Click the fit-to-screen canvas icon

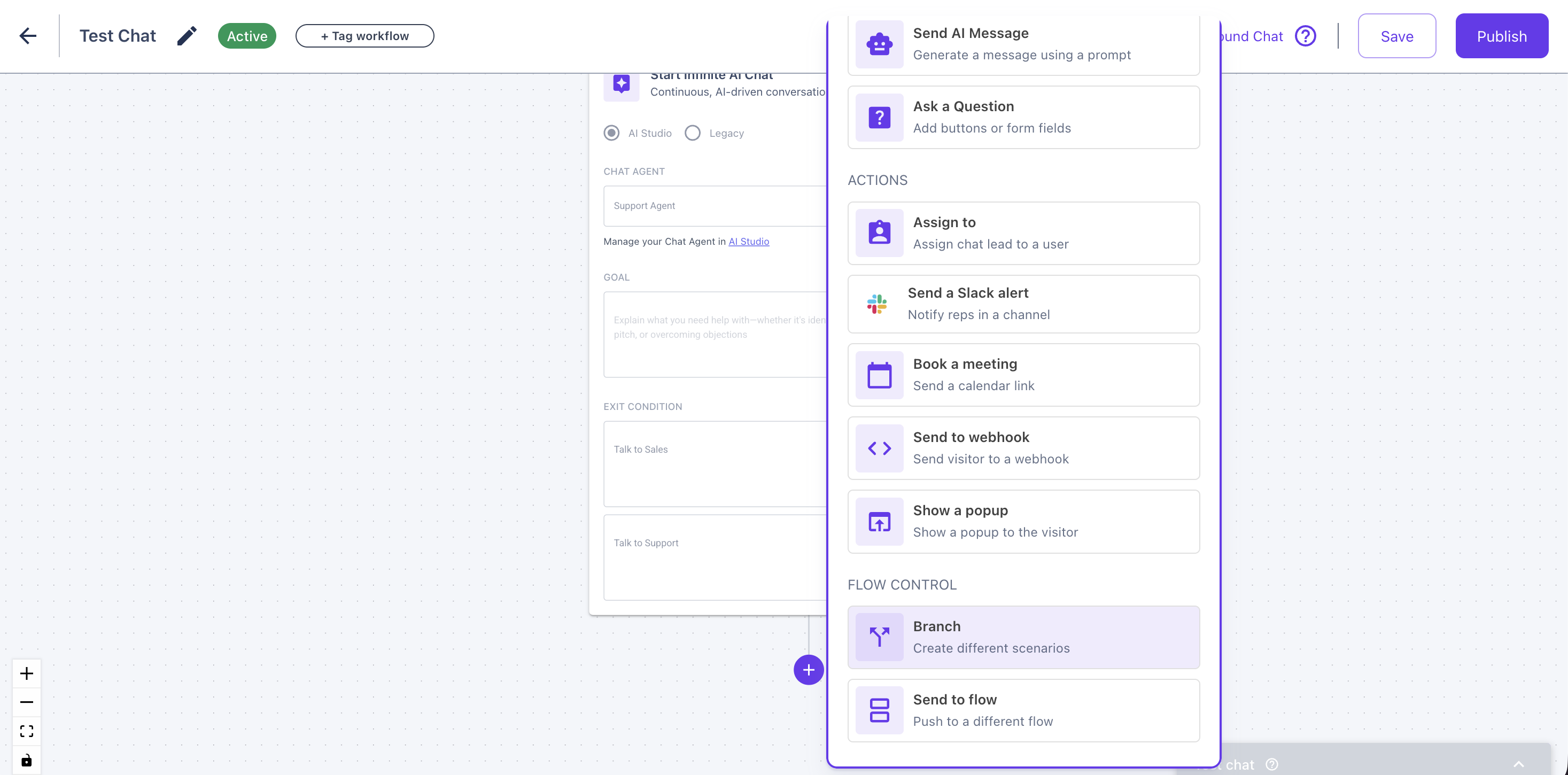(26, 731)
